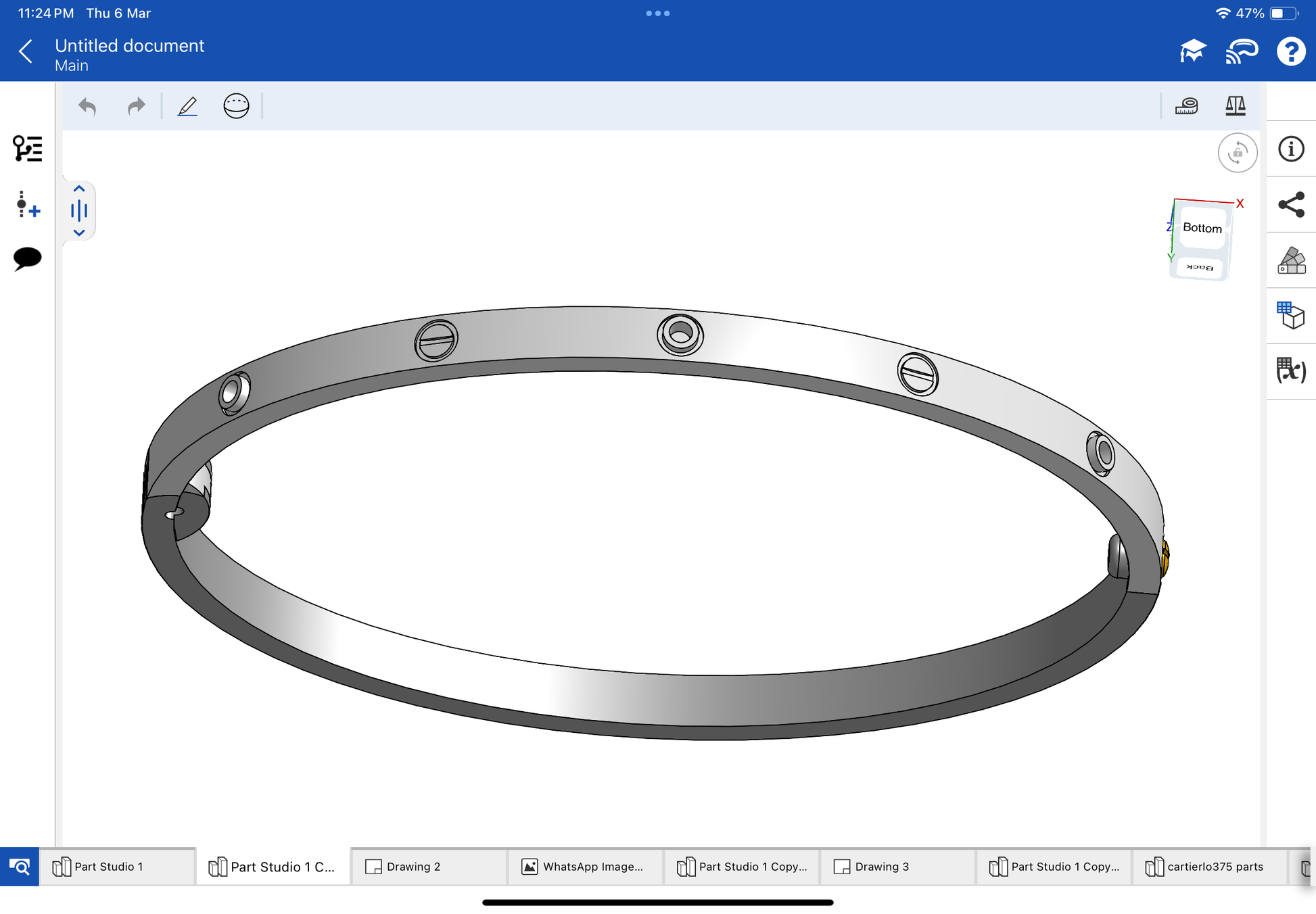Select the sketch pencil tool
This screenshot has width=1316, height=914.
tap(187, 106)
